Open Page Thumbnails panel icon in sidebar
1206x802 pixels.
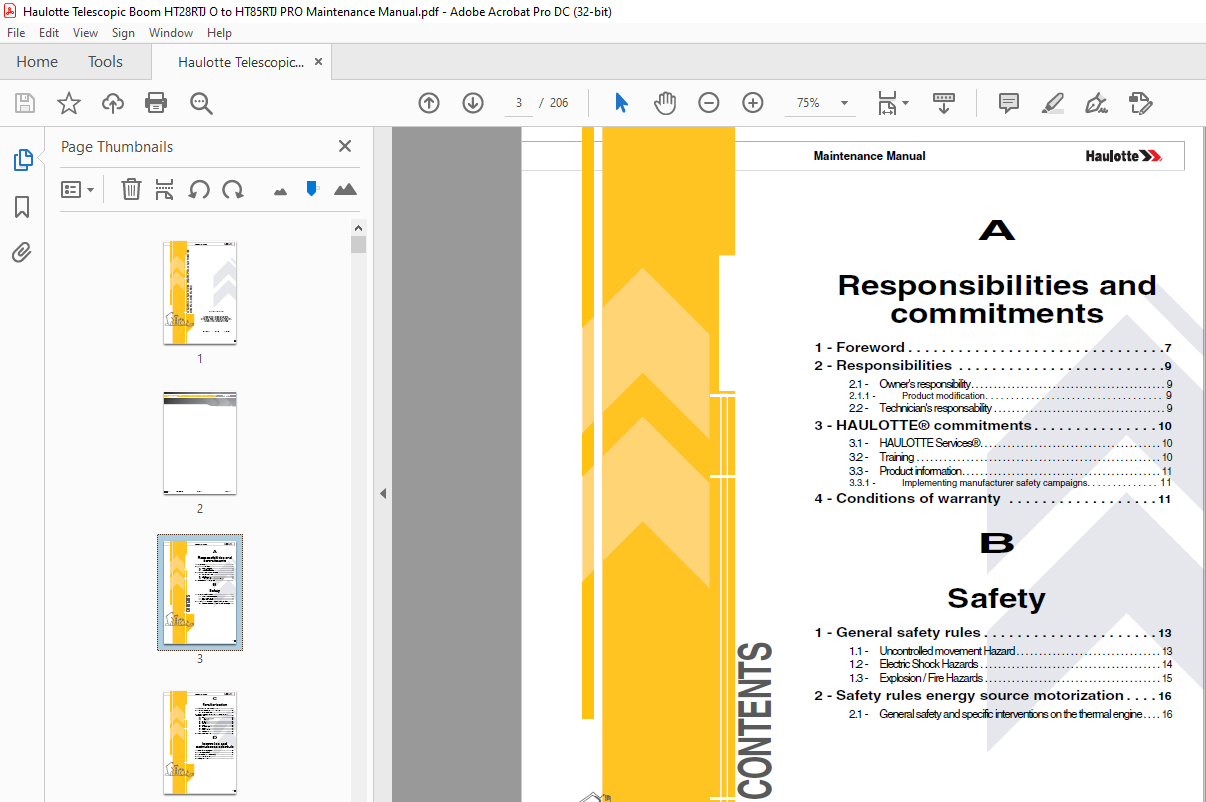(x=22, y=160)
